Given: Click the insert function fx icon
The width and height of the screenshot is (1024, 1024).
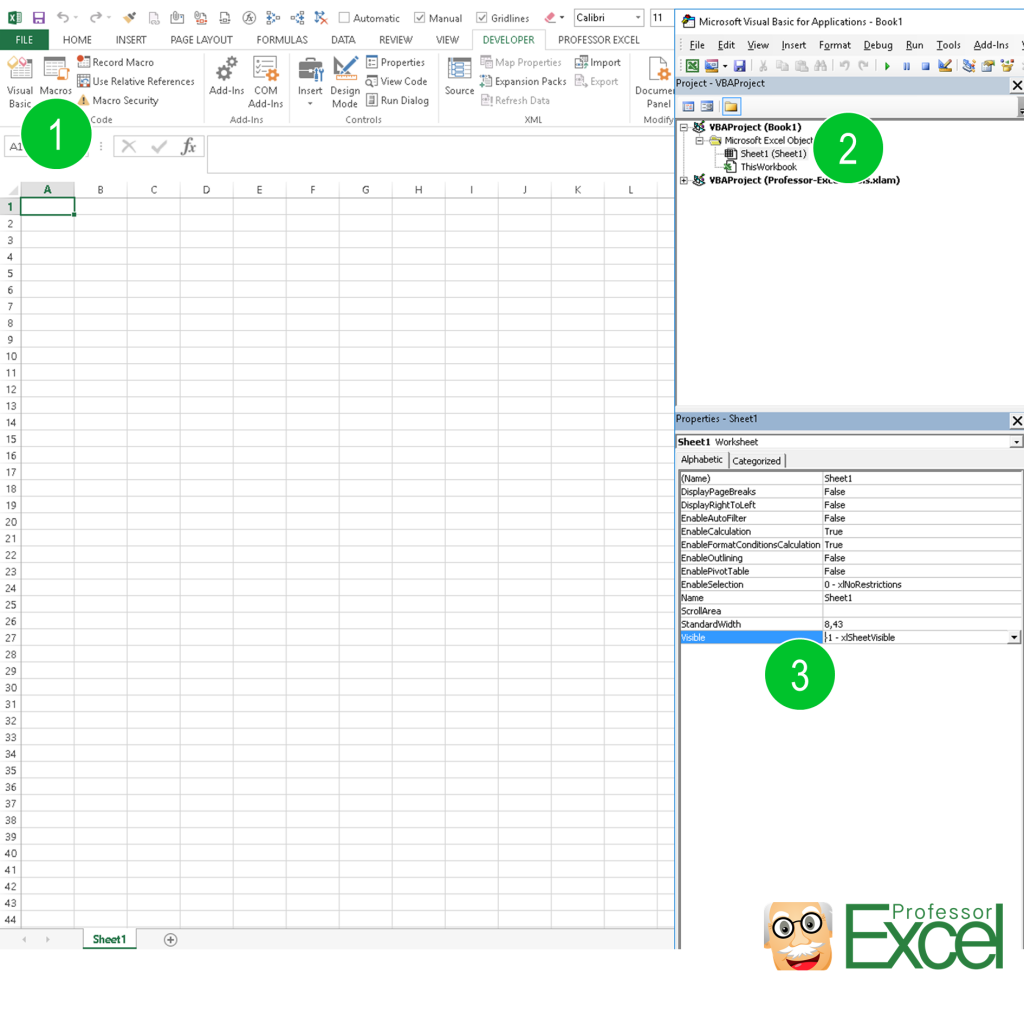Looking at the screenshot, I should (188, 147).
